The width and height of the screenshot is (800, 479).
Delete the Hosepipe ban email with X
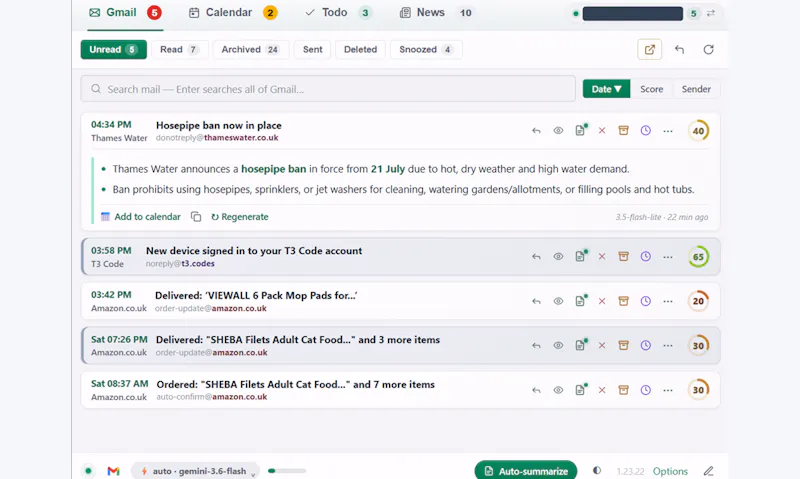click(x=602, y=131)
